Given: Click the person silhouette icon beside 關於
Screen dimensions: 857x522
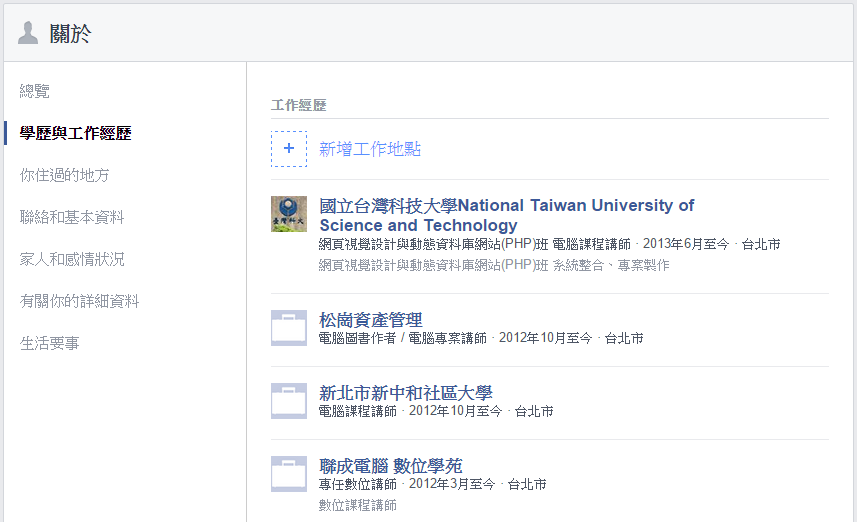Looking at the screenshot, I should coord(28,33).
